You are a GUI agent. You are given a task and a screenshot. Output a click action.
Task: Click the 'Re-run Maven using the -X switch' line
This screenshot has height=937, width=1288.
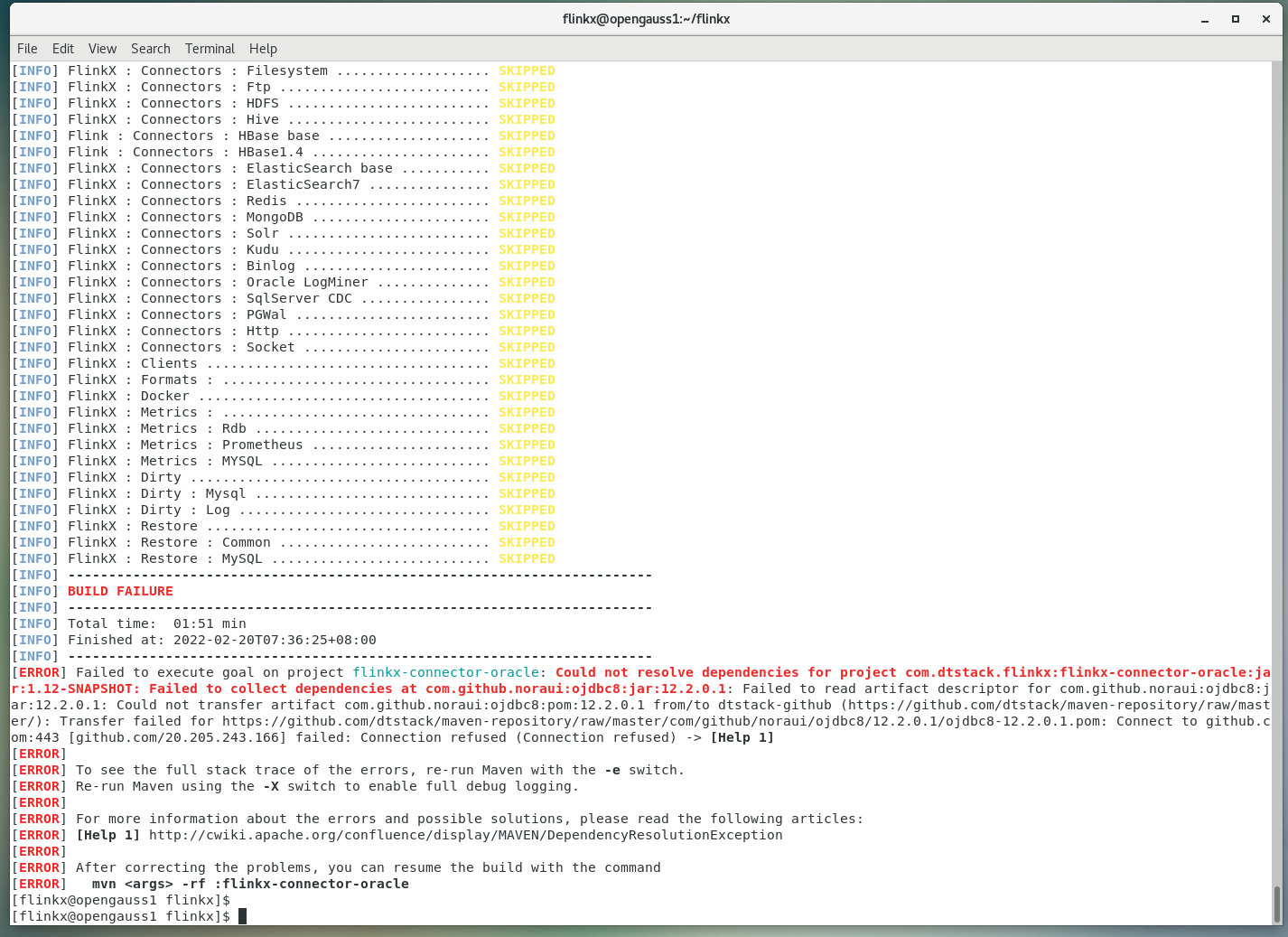[x=295, y=786]
